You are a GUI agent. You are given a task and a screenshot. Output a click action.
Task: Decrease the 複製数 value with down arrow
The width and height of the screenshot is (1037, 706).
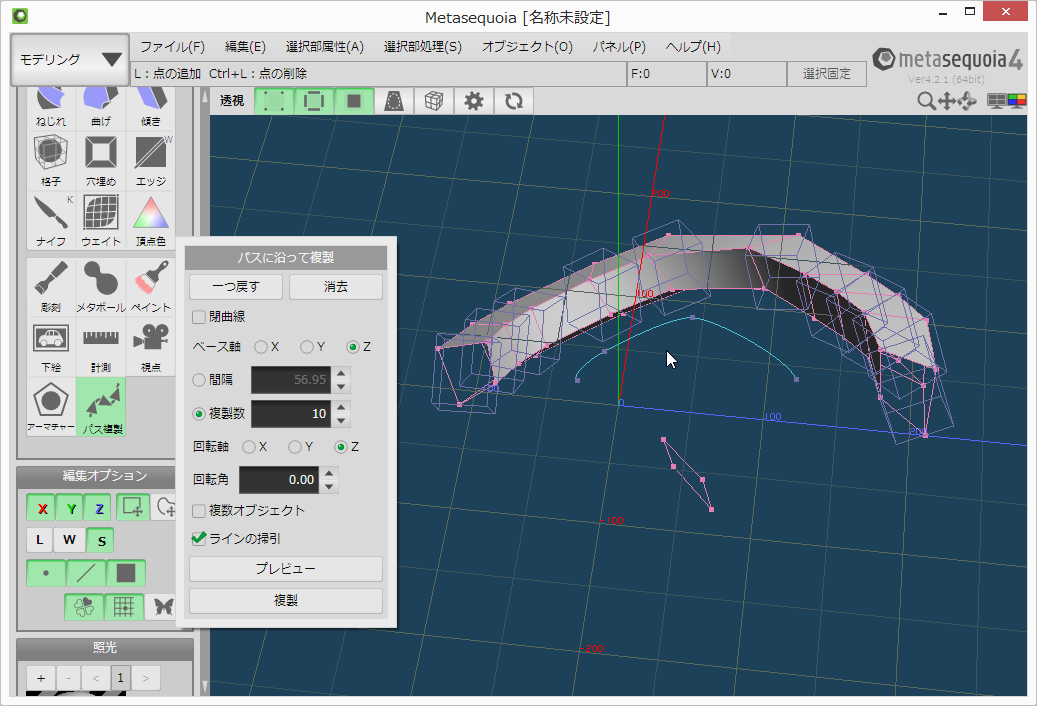click(x=341, y=420)
